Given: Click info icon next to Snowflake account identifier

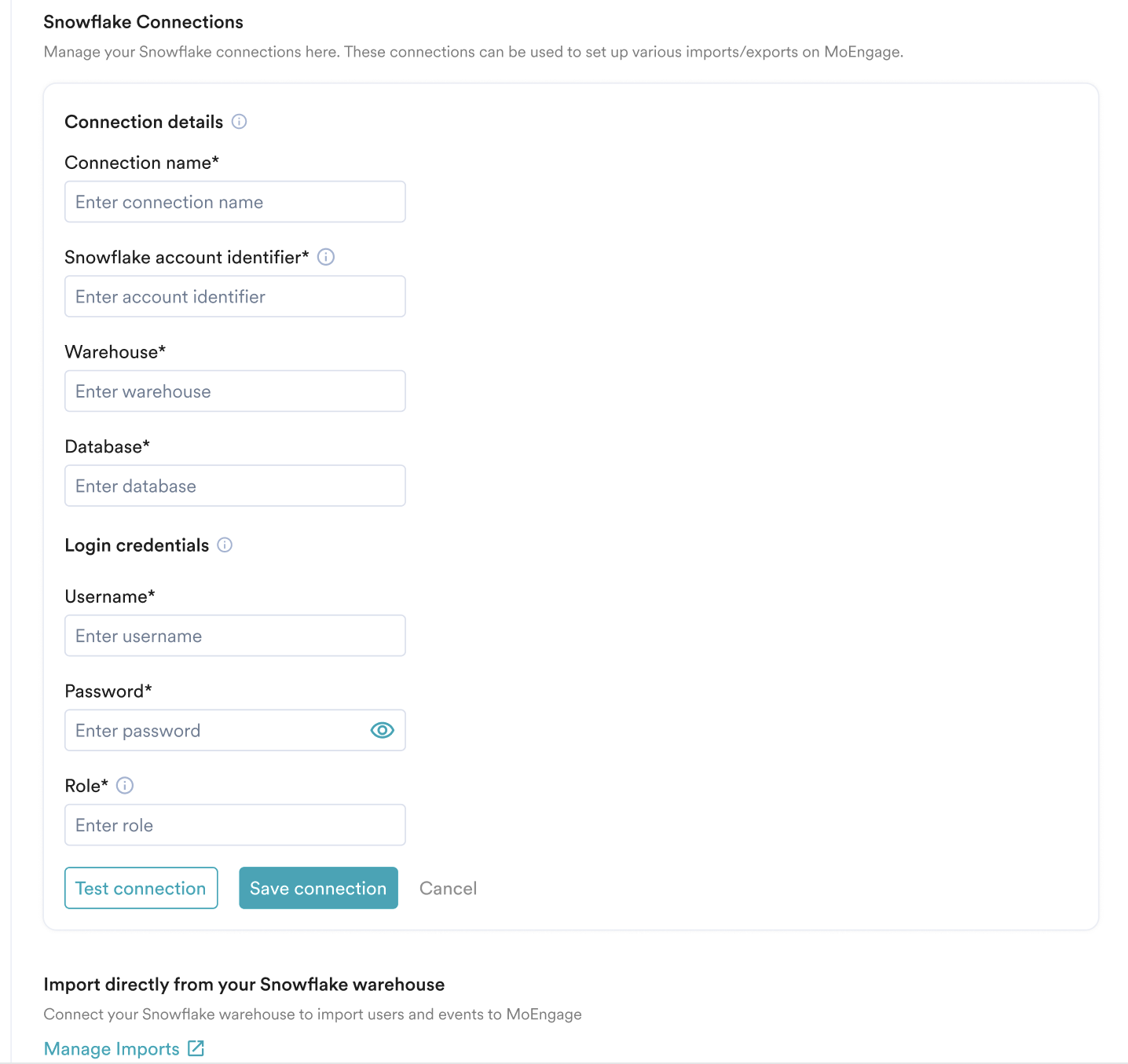Looking at the screenshot, I should click(326, 257).
